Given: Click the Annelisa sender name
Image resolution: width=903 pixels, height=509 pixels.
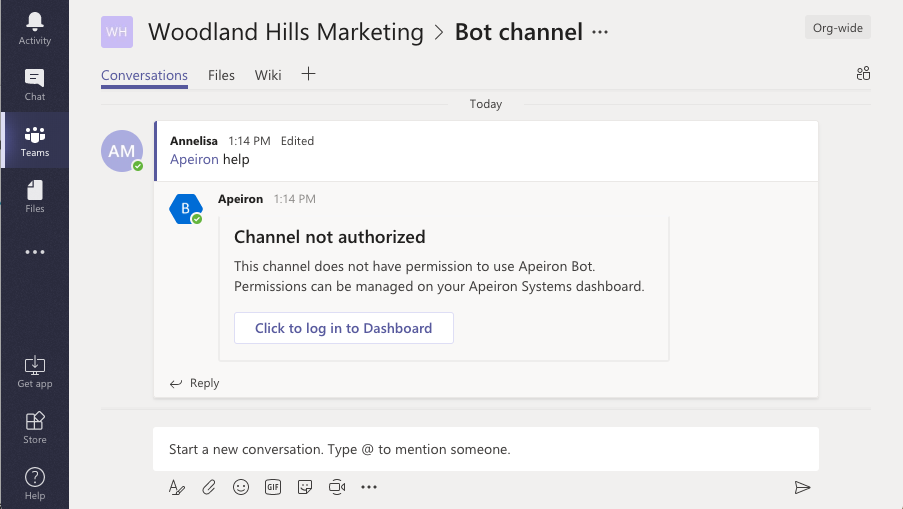Looking at the screenshot, I should (194, 140).
